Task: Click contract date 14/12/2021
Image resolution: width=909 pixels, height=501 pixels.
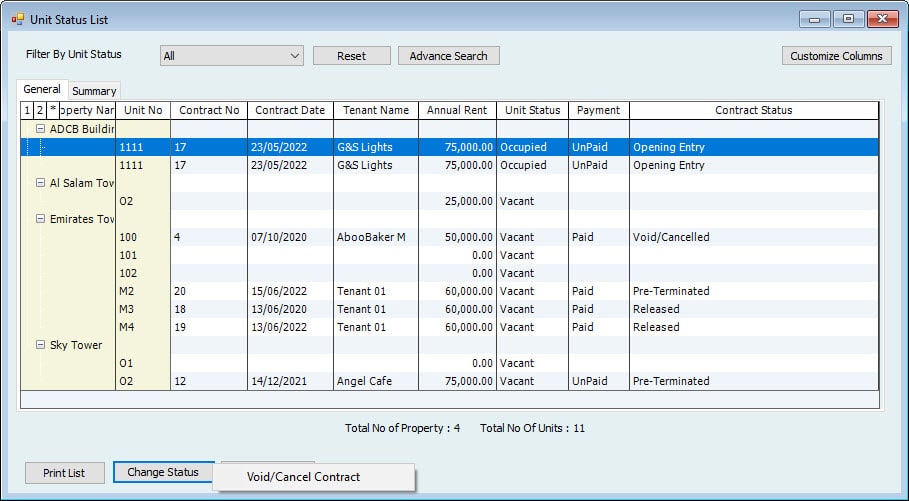Action: [290, 380]
